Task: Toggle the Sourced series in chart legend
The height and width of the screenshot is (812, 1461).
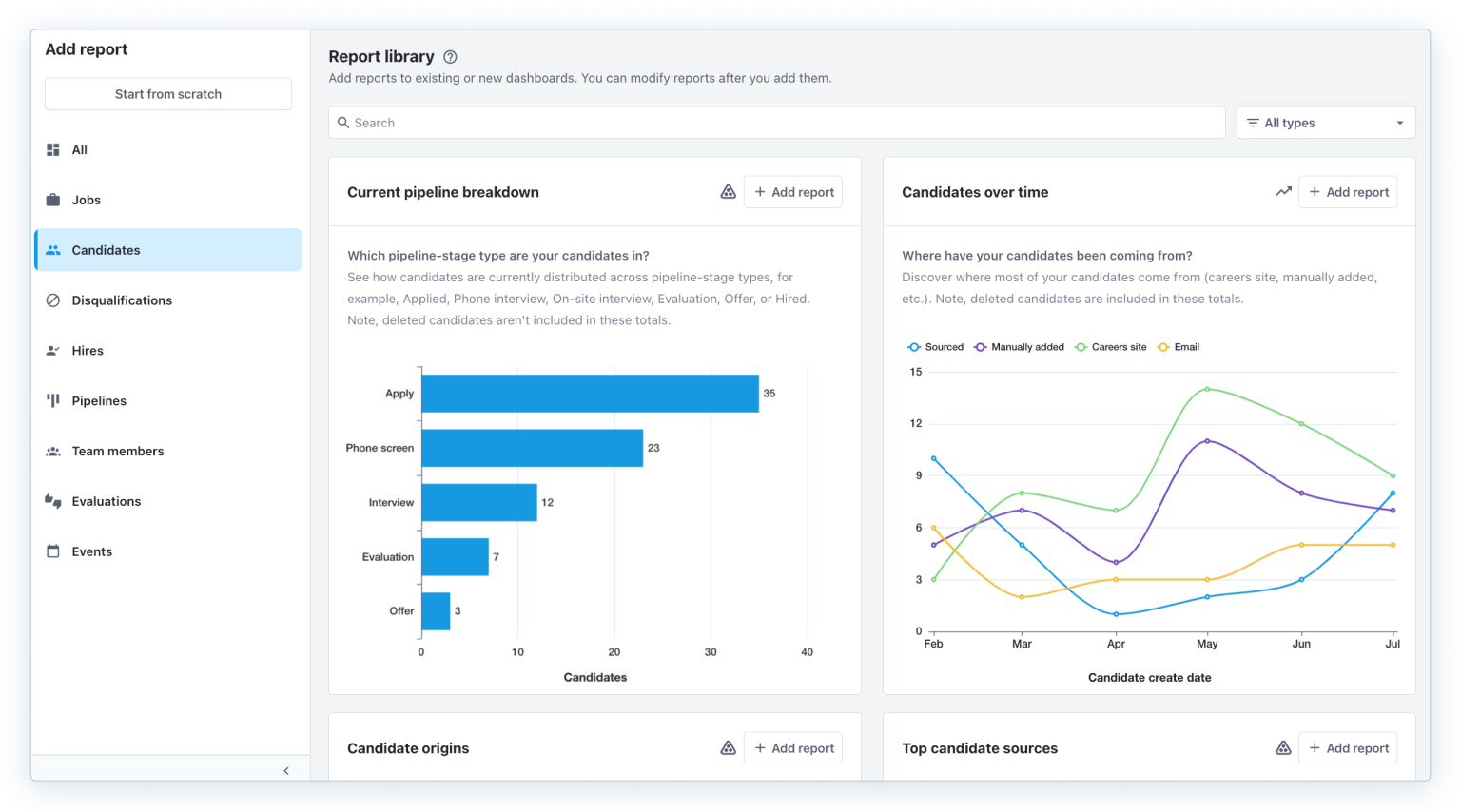Action: point(936,347)
